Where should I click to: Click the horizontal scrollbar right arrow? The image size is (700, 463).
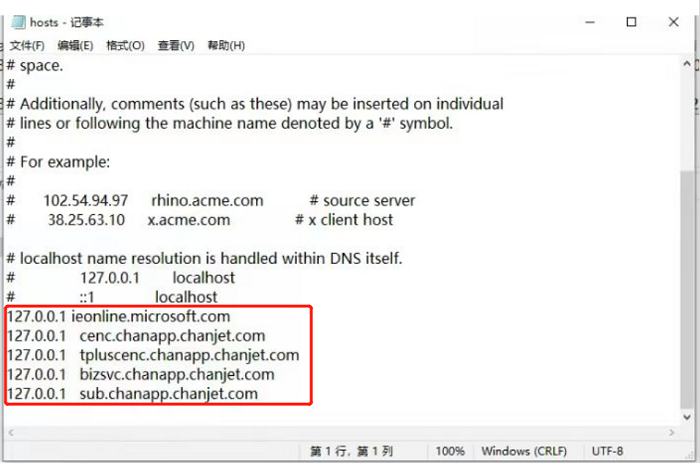671,432
